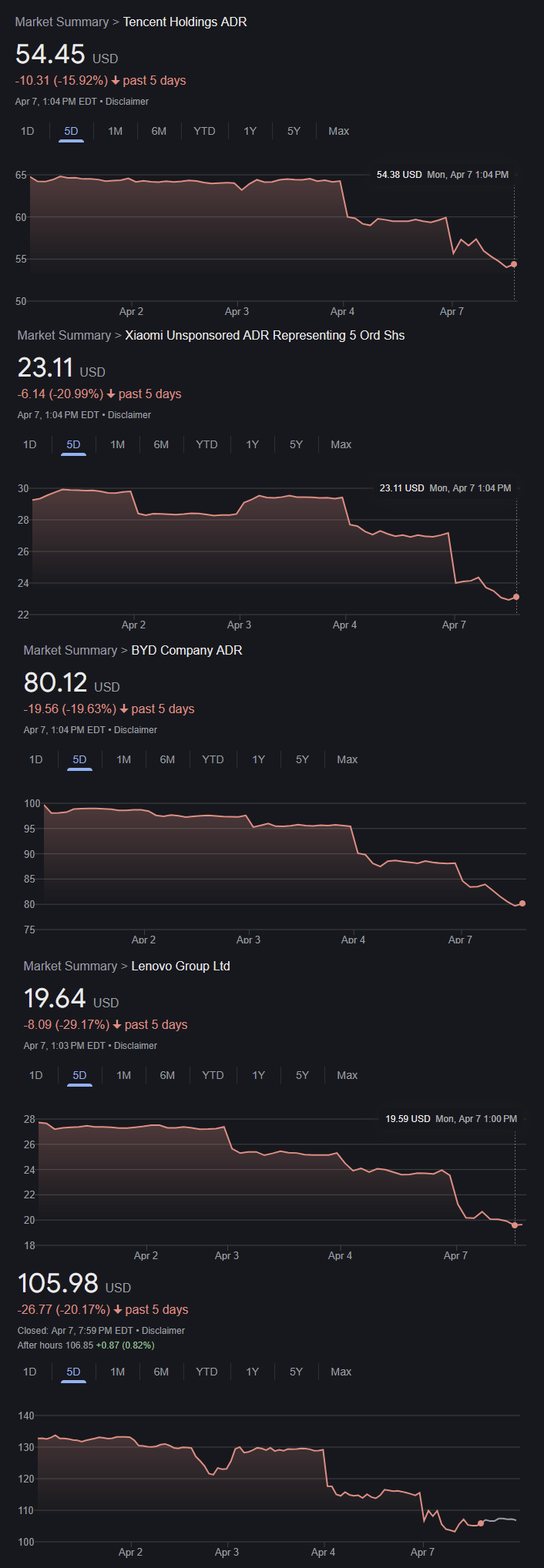Open Market Summary link above Xiaomi ADR

64,335
